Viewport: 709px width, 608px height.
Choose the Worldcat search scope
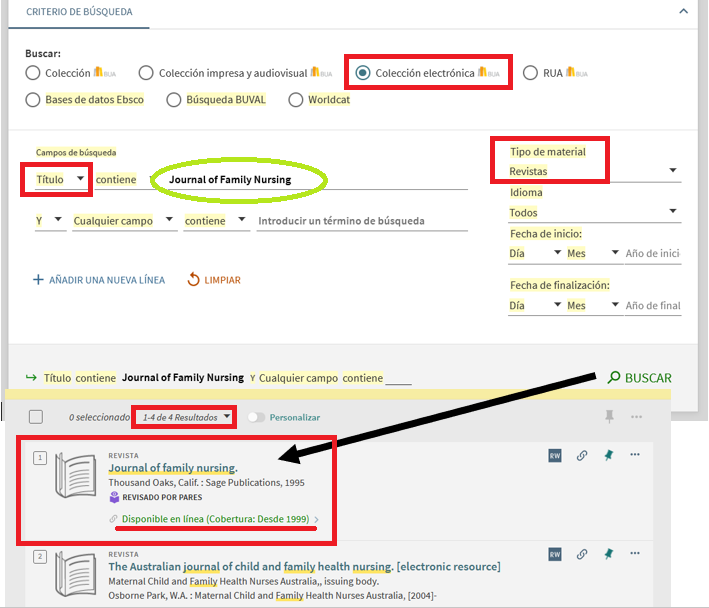[295, 100]
